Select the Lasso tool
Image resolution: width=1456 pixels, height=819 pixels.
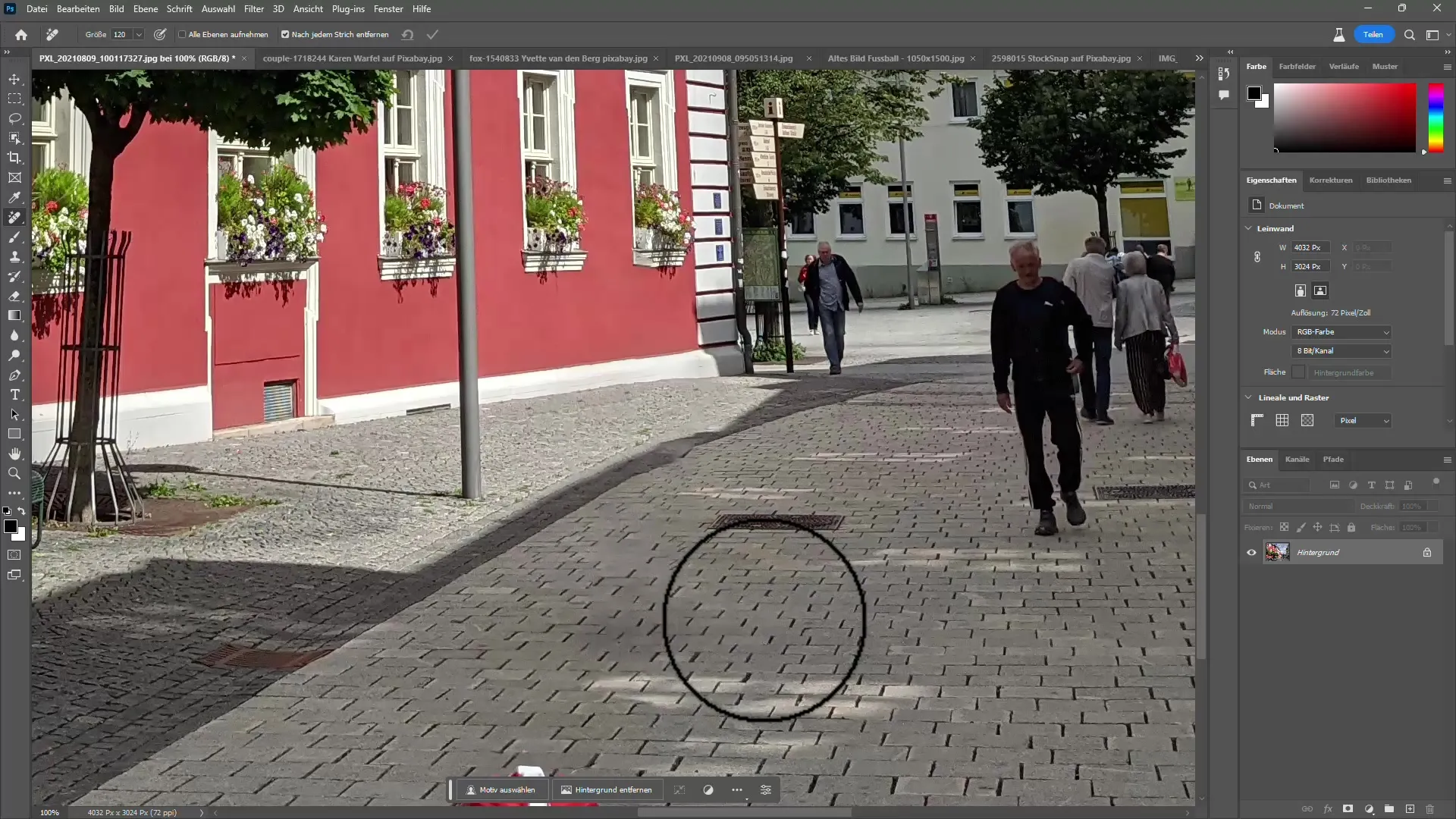point(14,118)
